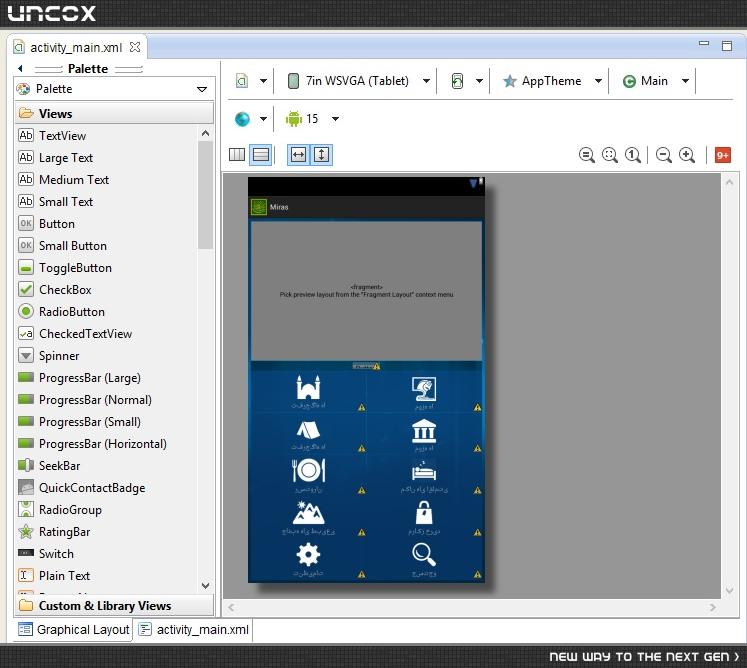Viewport: 747px width, 668px height.
Task: Reset zoom to 100%
Action: coord(633,155)
